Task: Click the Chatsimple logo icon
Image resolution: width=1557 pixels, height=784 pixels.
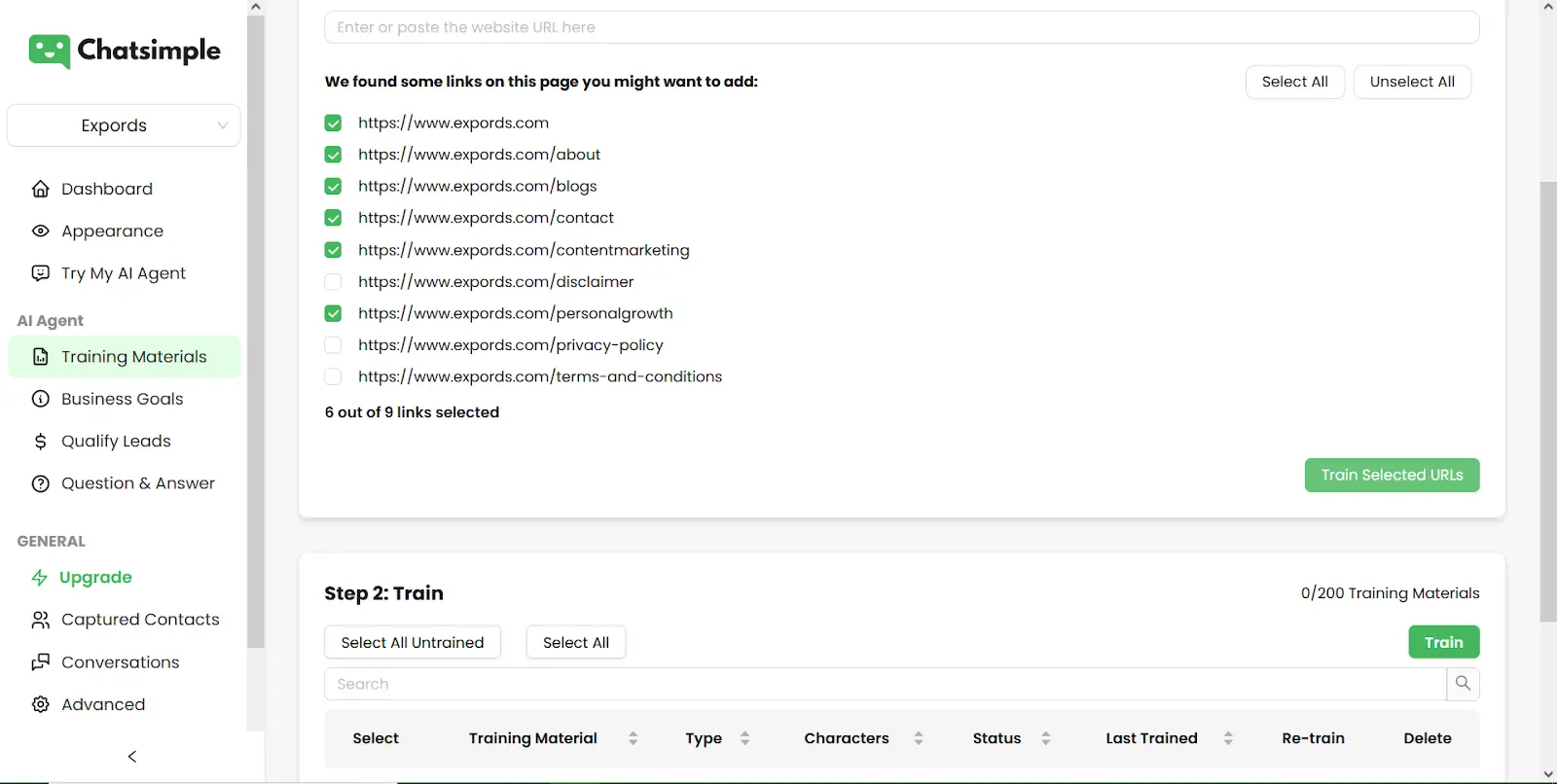Action: click(49, 51)
